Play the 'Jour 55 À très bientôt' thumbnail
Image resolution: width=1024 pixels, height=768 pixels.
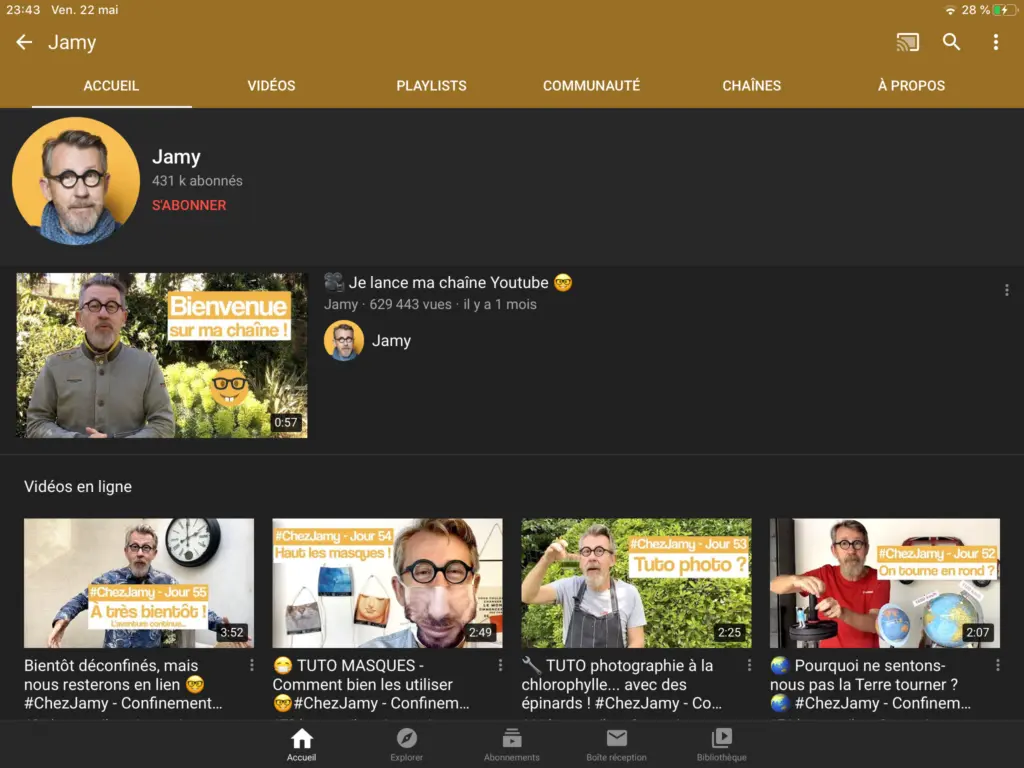pyautogui.click(x=138, y=583)
